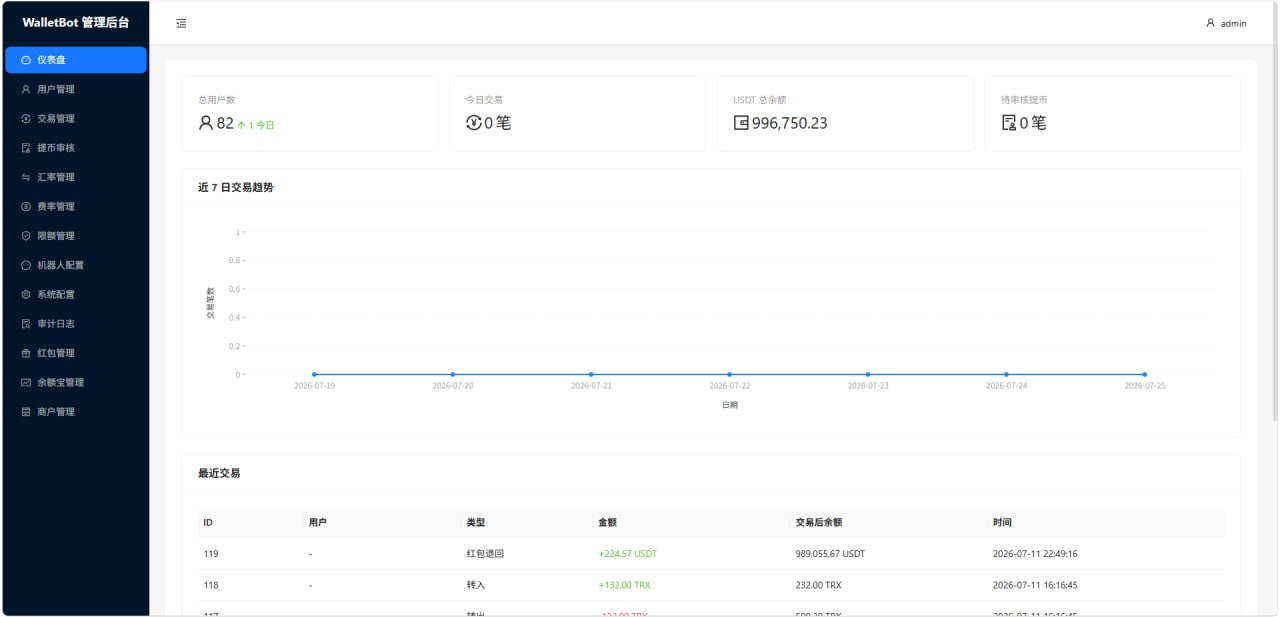Click the 交易管理 icon in sidebar
The width and height of the screenshot is (1280, 617).
(26, 118)
